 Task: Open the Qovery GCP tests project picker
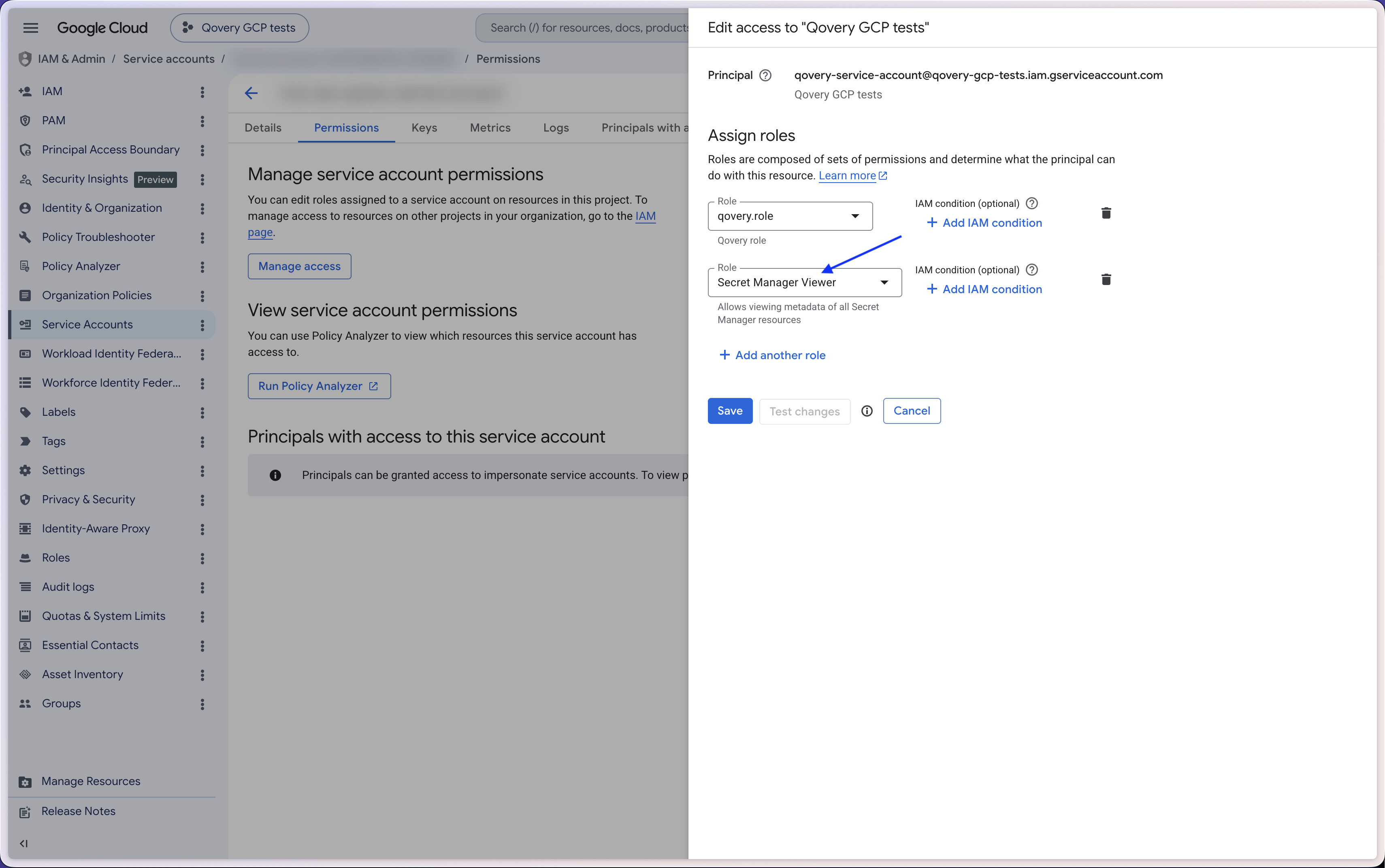(239, 28)
